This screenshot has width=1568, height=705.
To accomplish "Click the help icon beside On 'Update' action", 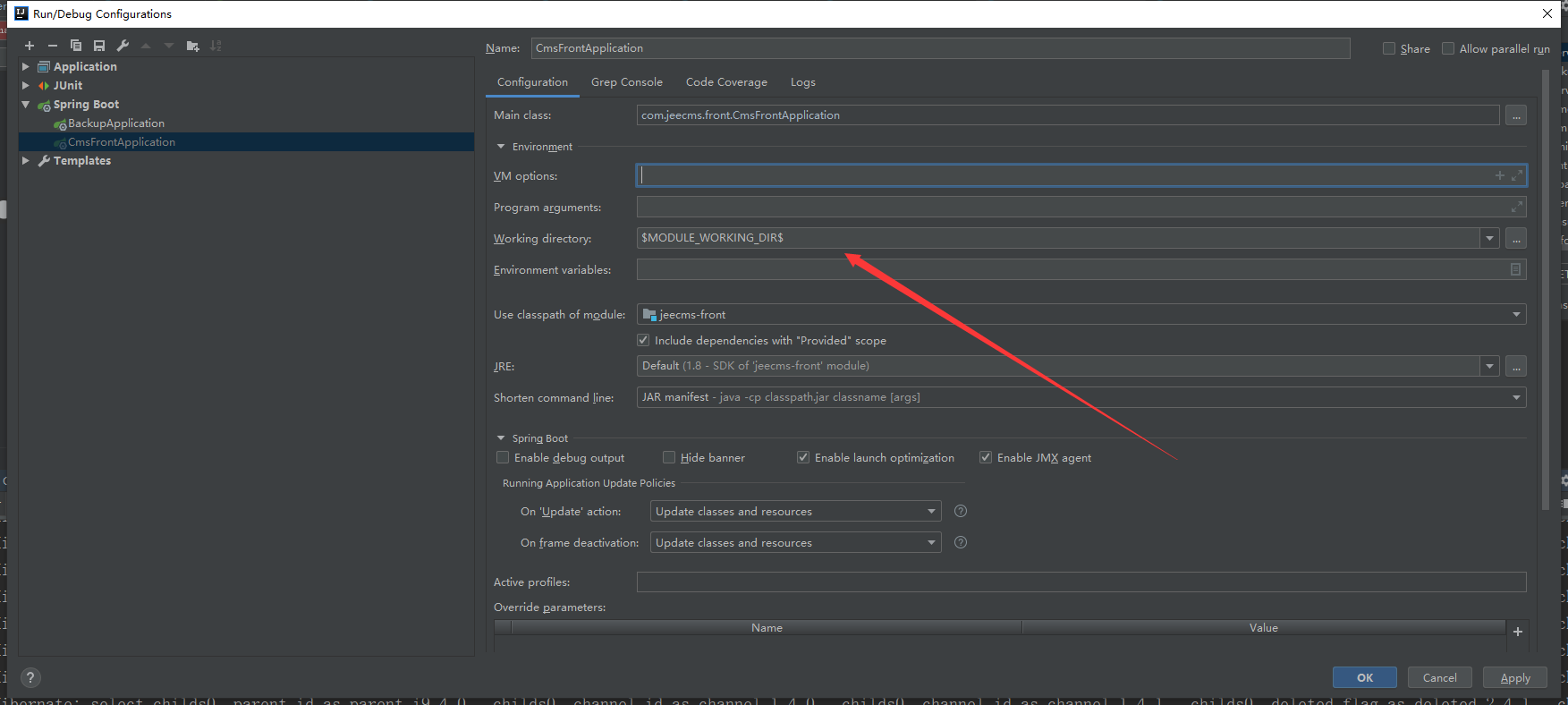I will 961,511.
